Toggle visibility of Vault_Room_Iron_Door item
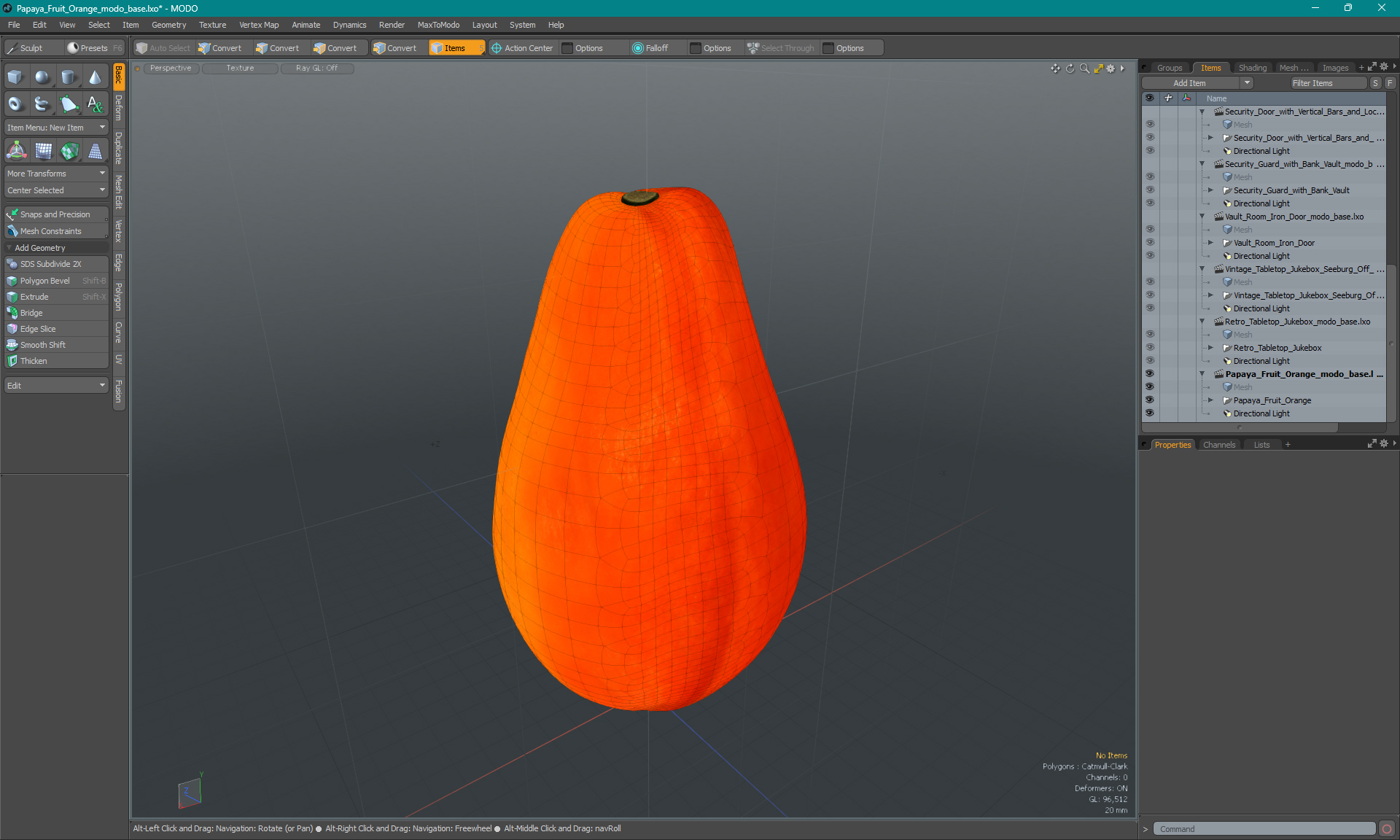This screenshot has height=840, width=1400. [1150, 243]
